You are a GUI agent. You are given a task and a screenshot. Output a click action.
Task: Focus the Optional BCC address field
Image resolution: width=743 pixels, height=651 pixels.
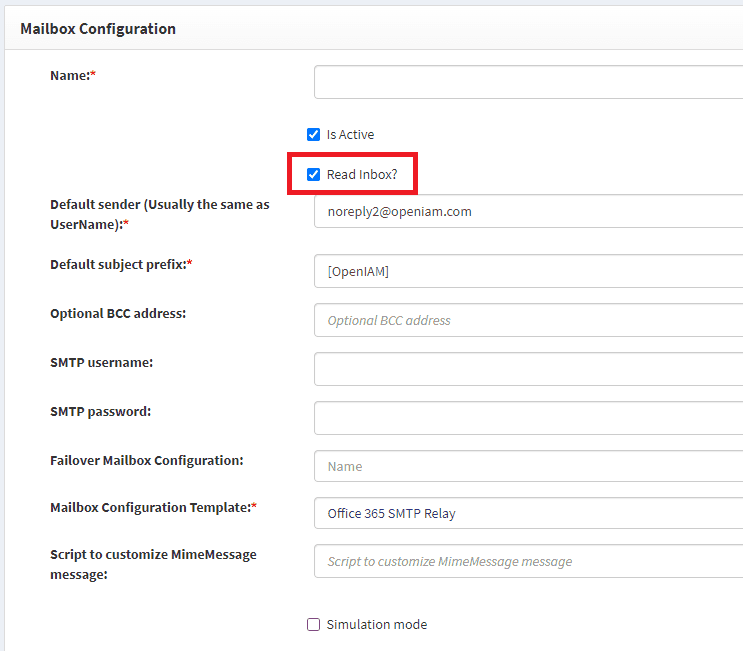(x=528, y=320)
